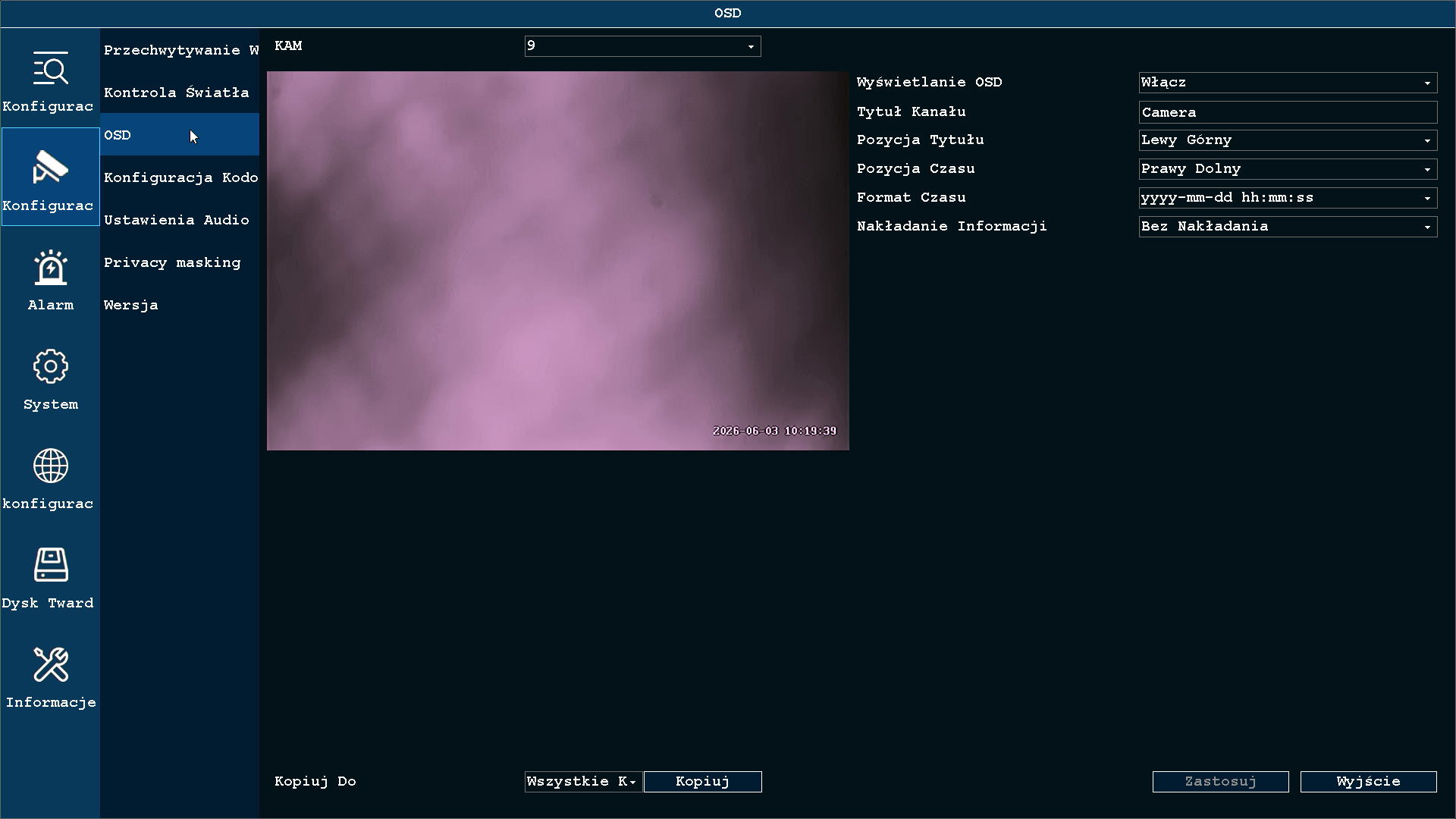This screenshot has height=819, width=1456.
Task: Open Konfiguracja Kodowania menu item
Action: (180, 177)
